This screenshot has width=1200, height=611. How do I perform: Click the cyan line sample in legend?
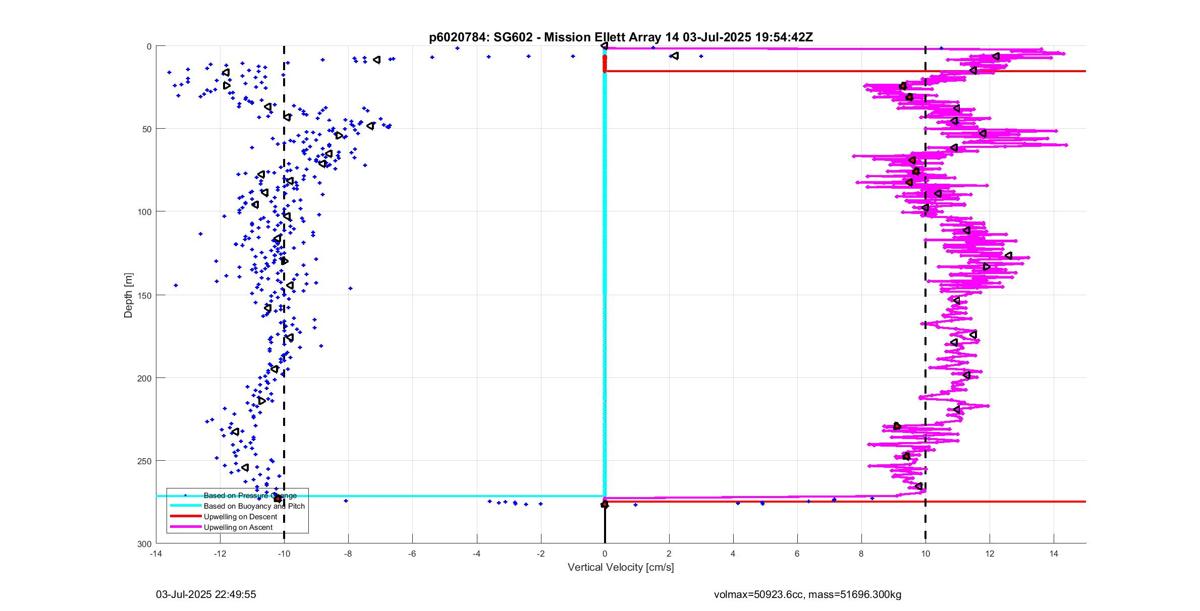point(184,507)
